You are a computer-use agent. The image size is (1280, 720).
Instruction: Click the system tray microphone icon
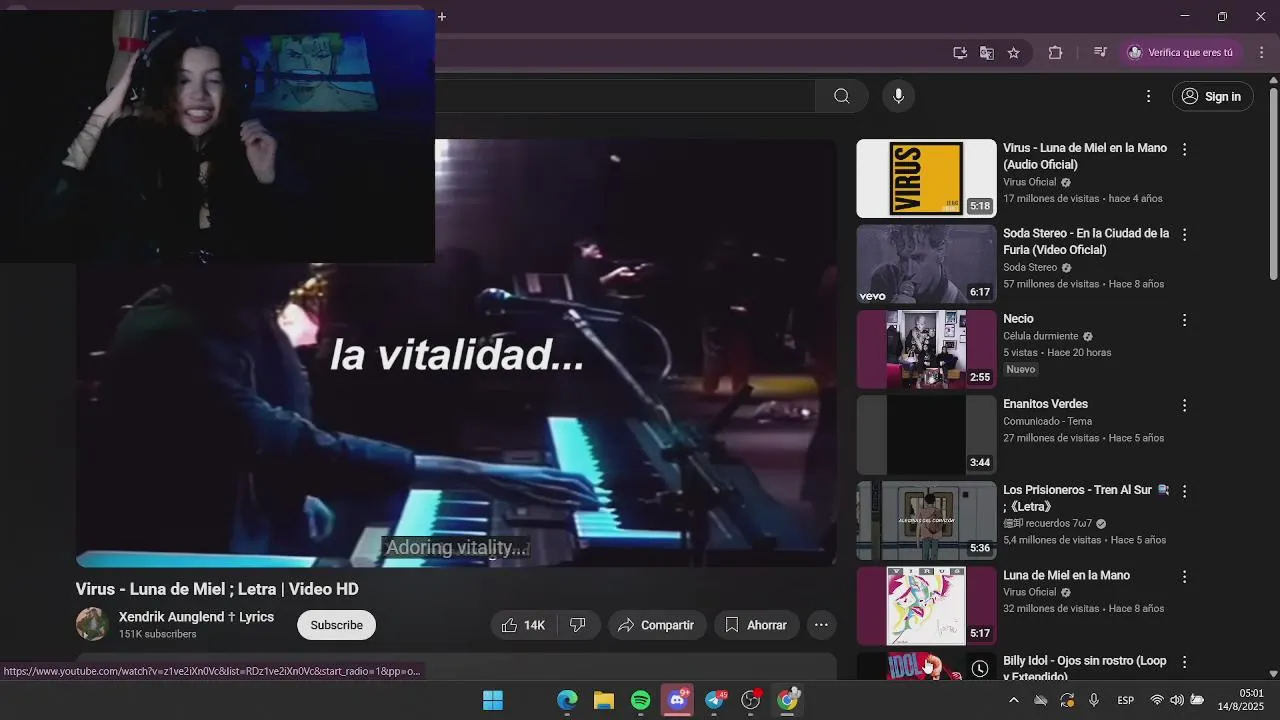(1094, 700)
